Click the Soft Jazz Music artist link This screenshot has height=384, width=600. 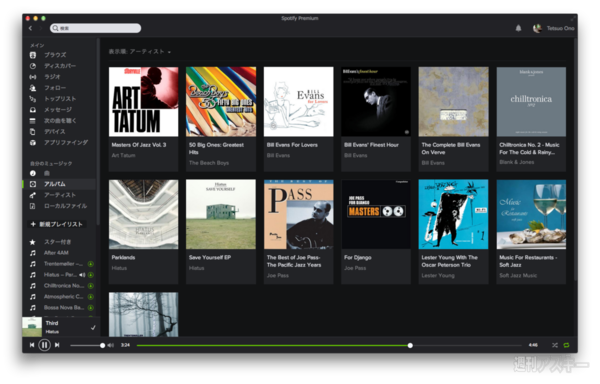click(x=518, y=275)
